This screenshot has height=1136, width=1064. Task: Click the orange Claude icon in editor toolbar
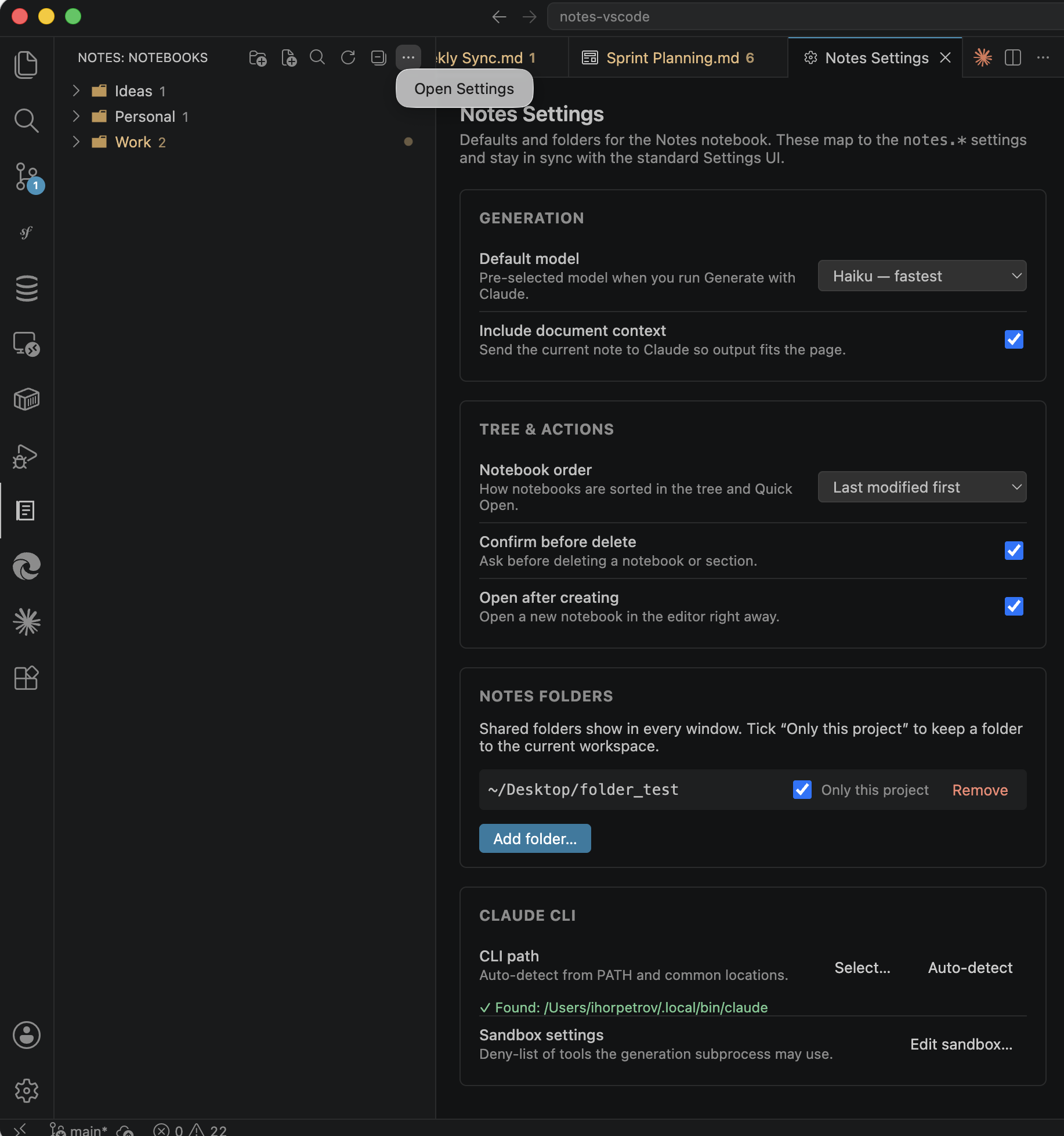983,57
